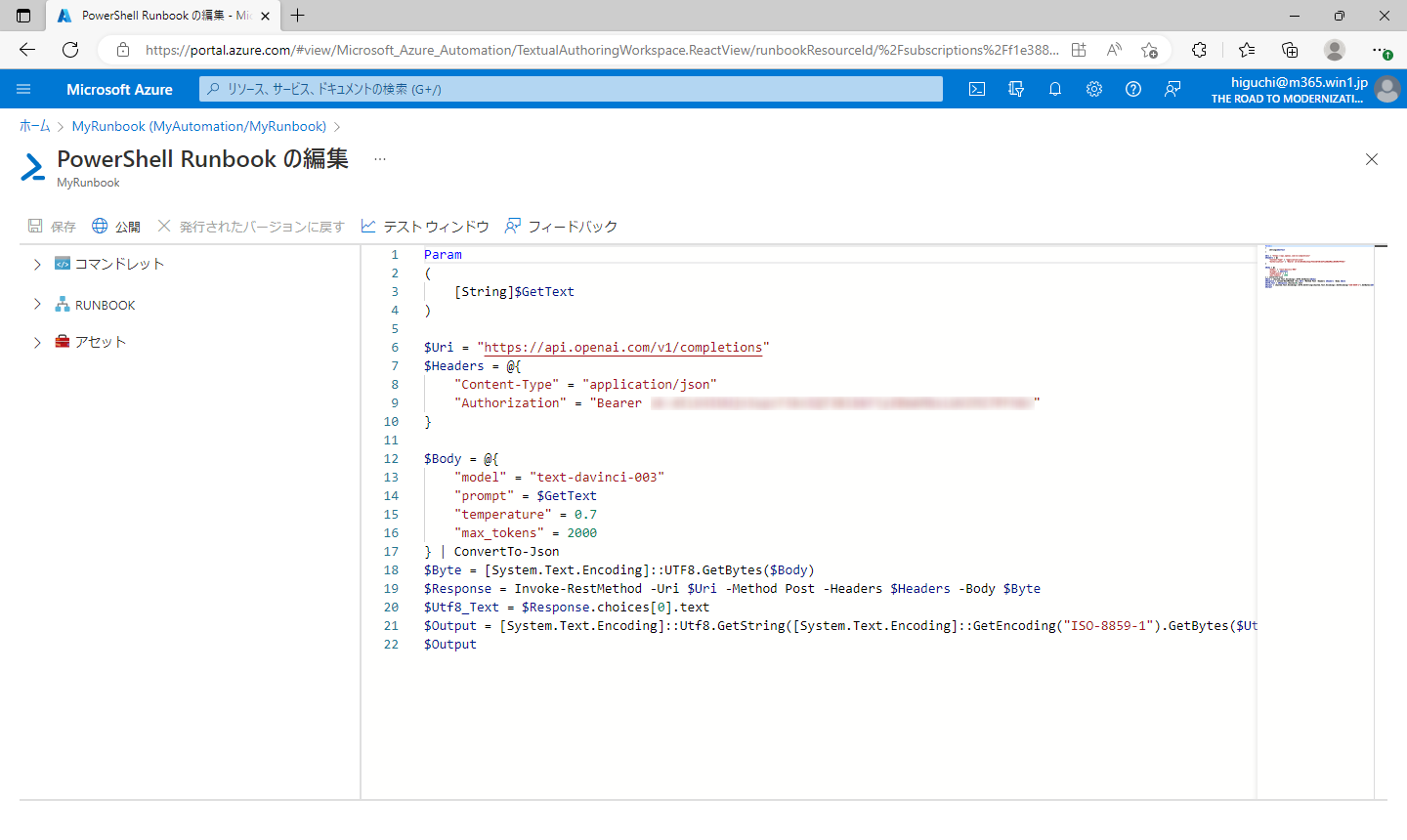Open Read aloud icon in the address bar
This screenshot has height=840, width=1407.
pos(1114,50)
